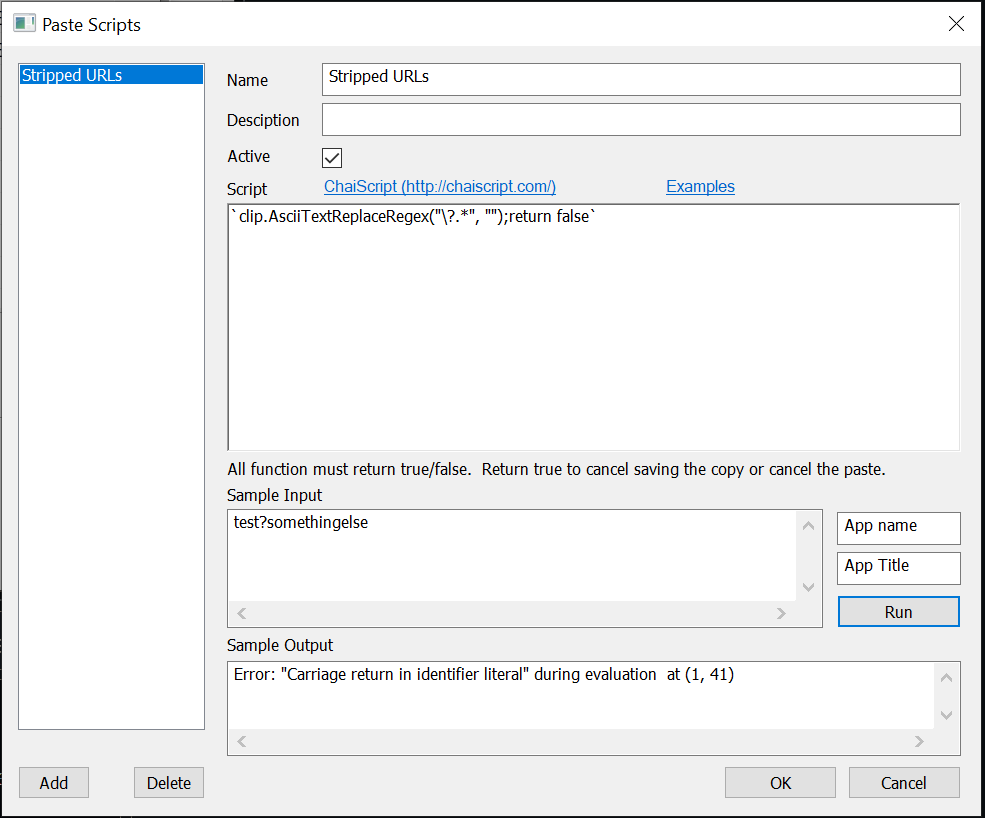Uncheck the Active checkbox

click(x=332, y=158)
